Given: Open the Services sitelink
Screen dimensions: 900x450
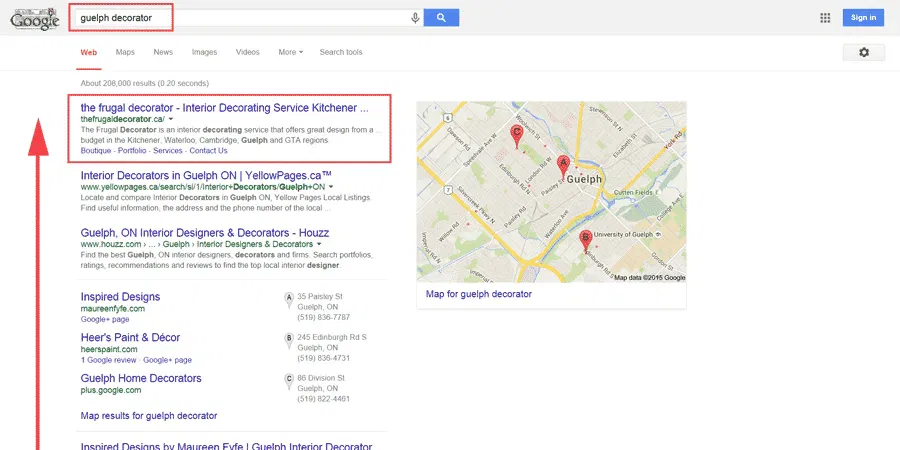Looking at the screenshot, I should (x=168, y=151).
